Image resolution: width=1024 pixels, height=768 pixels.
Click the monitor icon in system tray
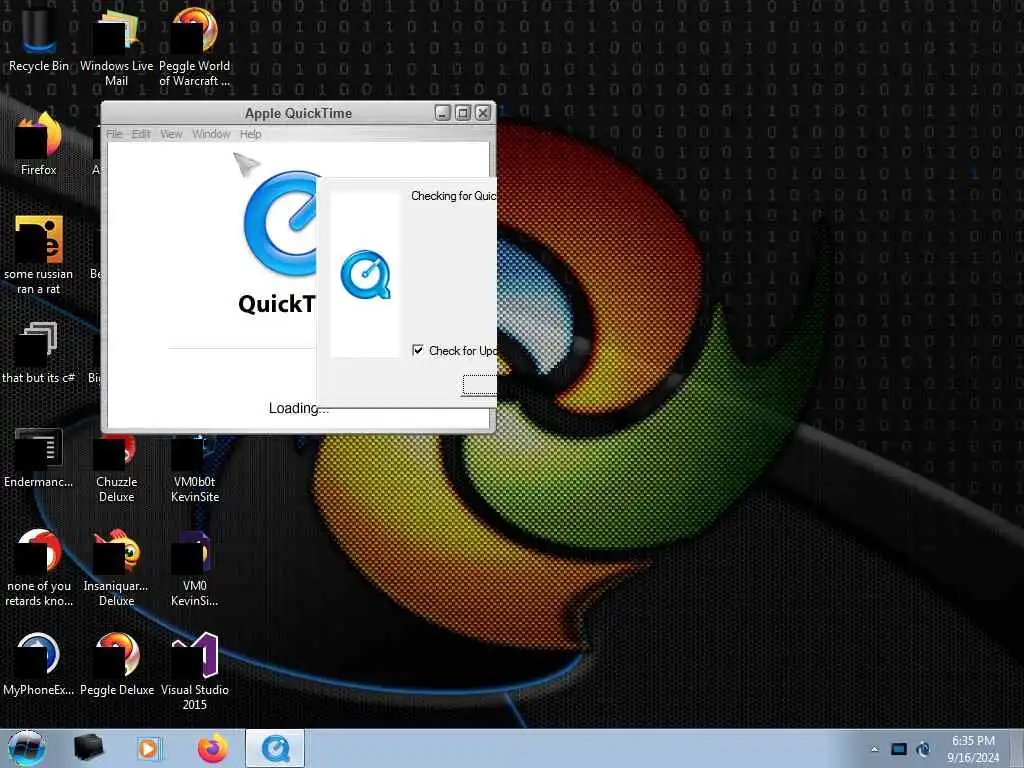pyautogui.click(x=899, y=749)
